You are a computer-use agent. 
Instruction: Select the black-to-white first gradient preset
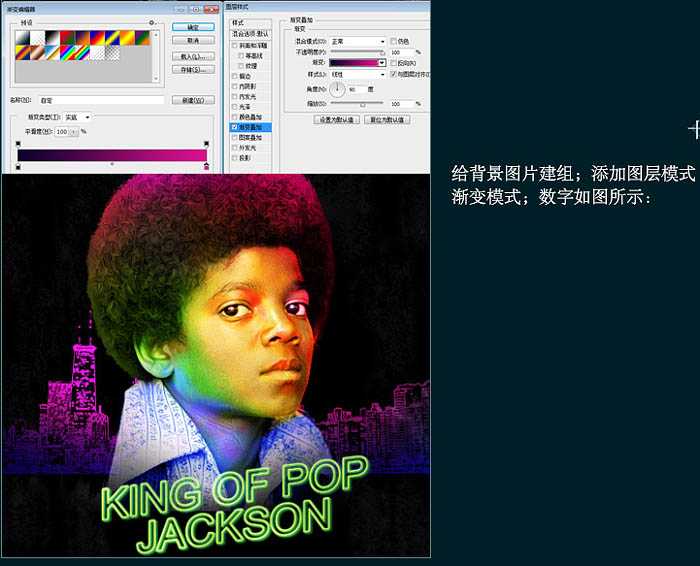(22, 38)
